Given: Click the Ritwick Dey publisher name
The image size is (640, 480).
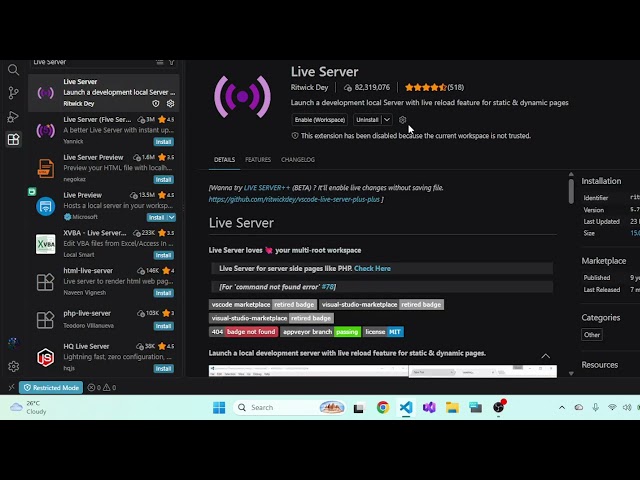Looking at the screenshot, I should (309, 87).
